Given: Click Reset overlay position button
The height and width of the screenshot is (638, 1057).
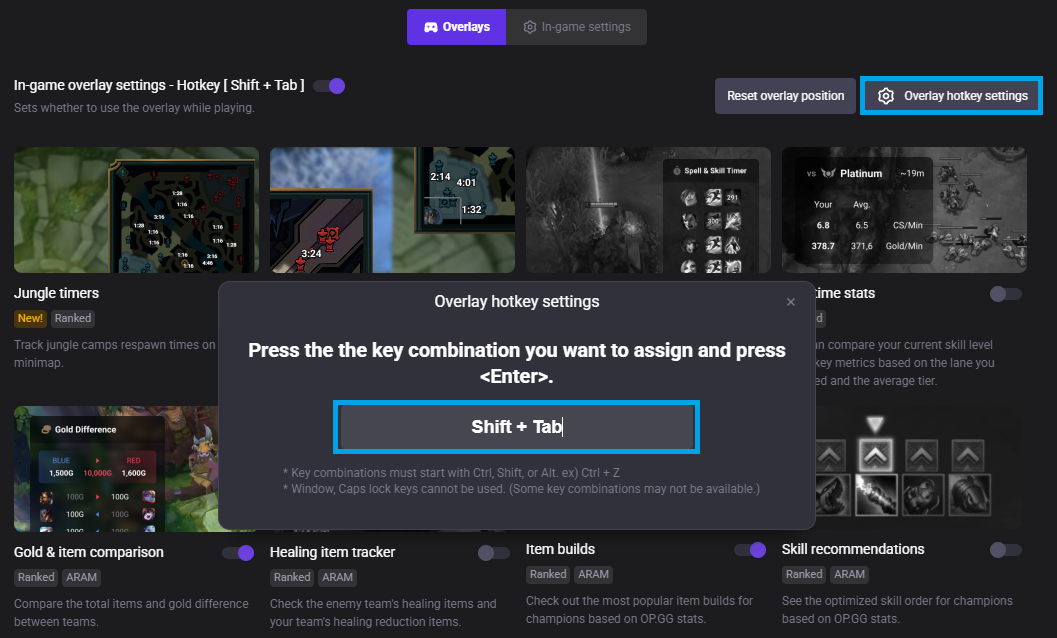Looking at the screenshot, I should (x=785, y=96).
